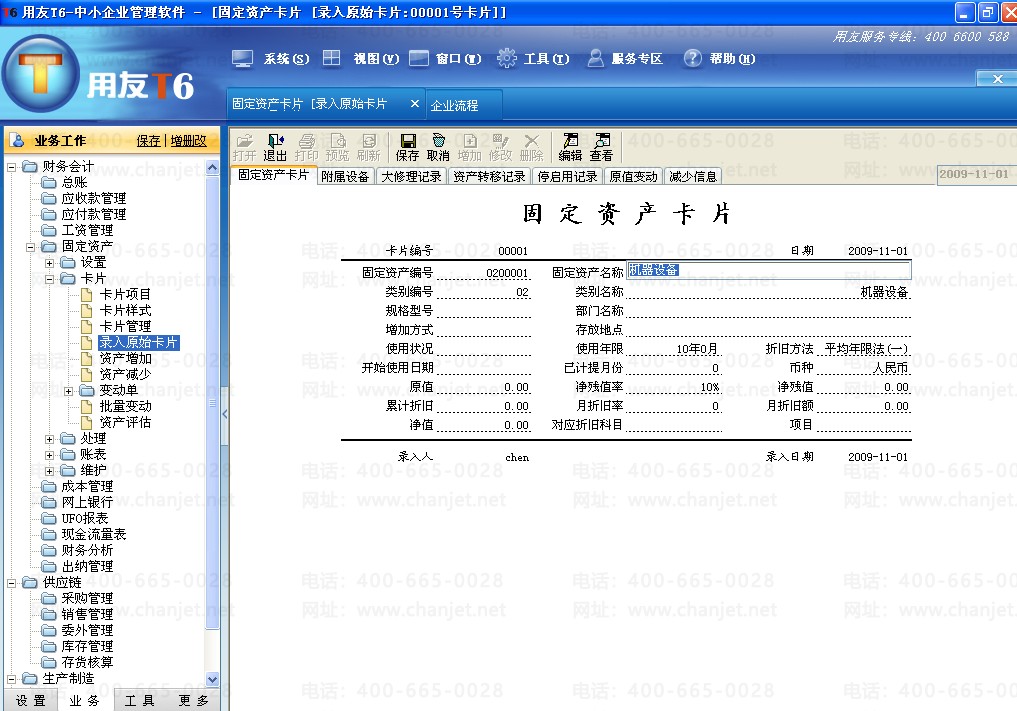Click the 开始使用日期 field

coord(484,368)
